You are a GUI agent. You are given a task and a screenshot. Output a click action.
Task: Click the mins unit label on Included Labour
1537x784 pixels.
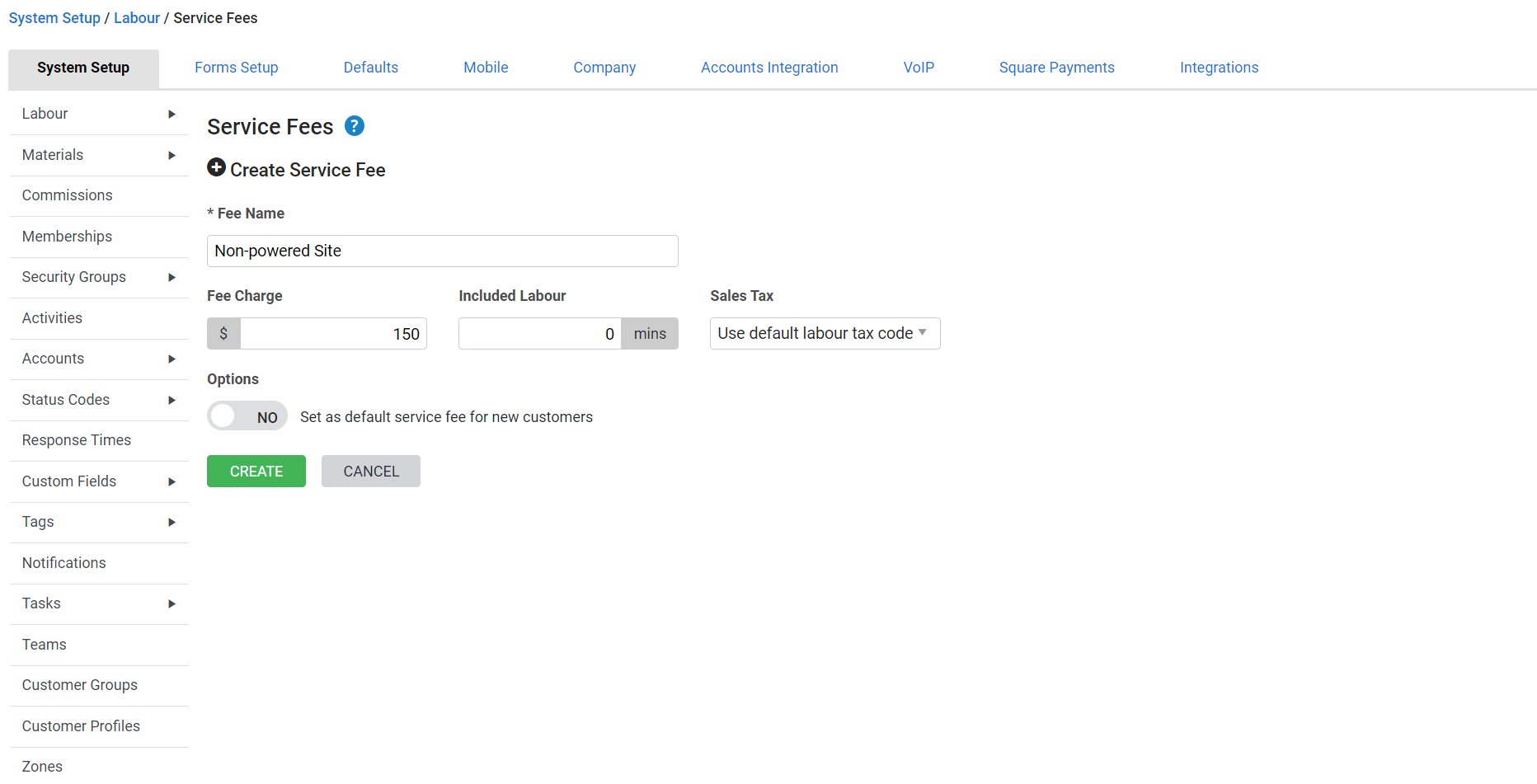650,333
